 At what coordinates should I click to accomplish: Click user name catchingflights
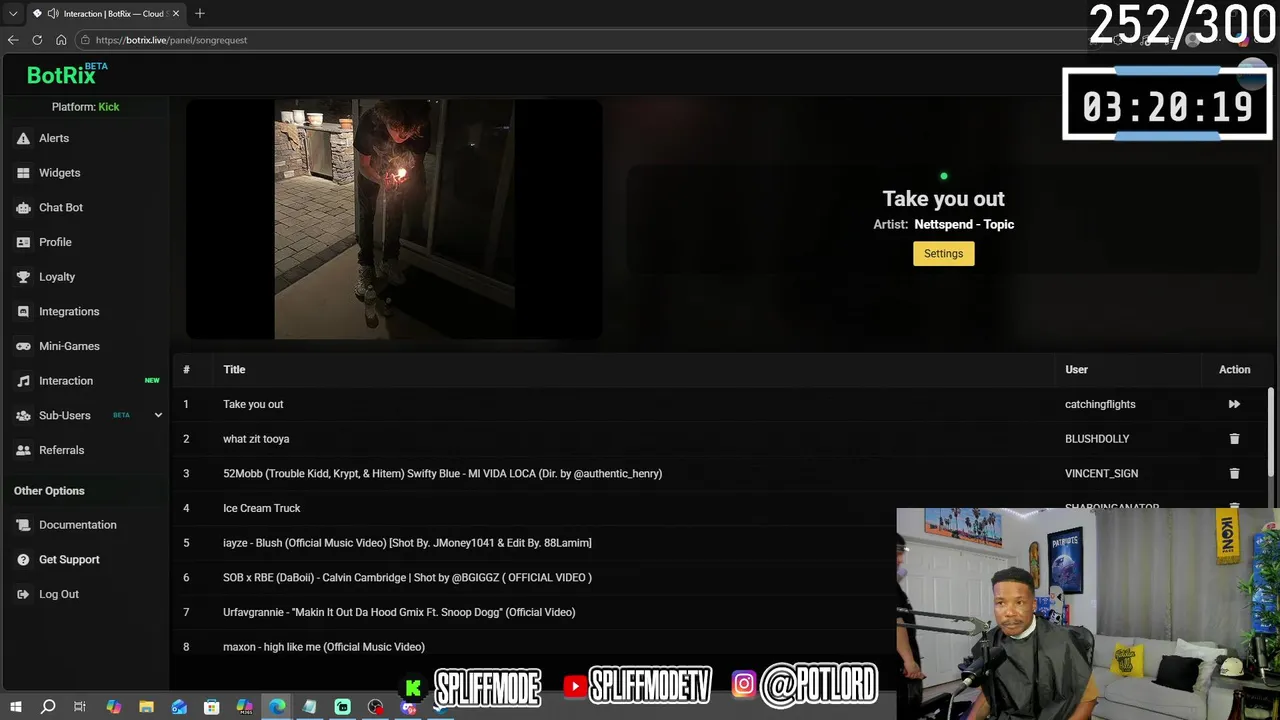pos(1100,404)
